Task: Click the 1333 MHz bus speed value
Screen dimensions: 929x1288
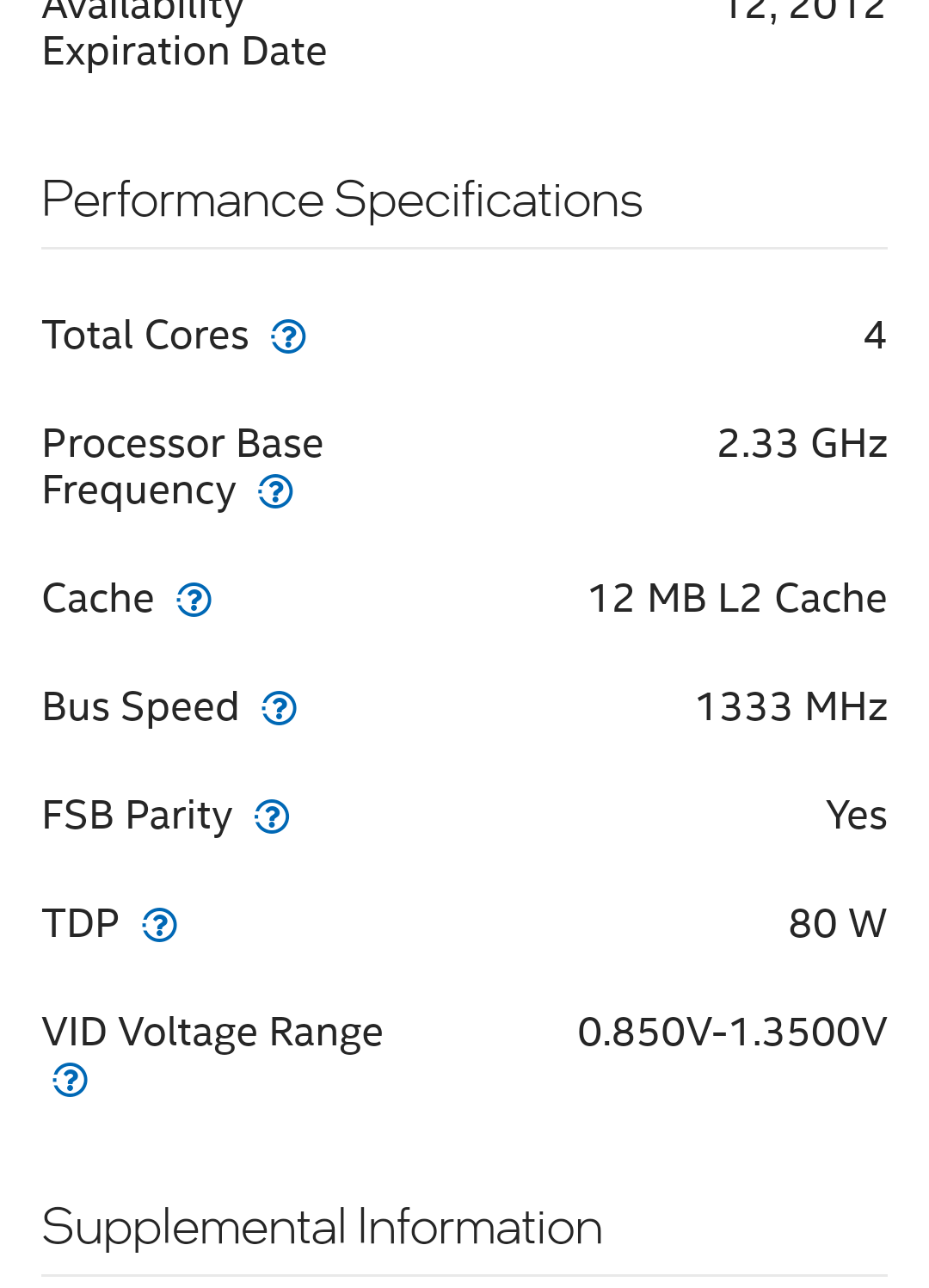Action: [x=791, y=706]
